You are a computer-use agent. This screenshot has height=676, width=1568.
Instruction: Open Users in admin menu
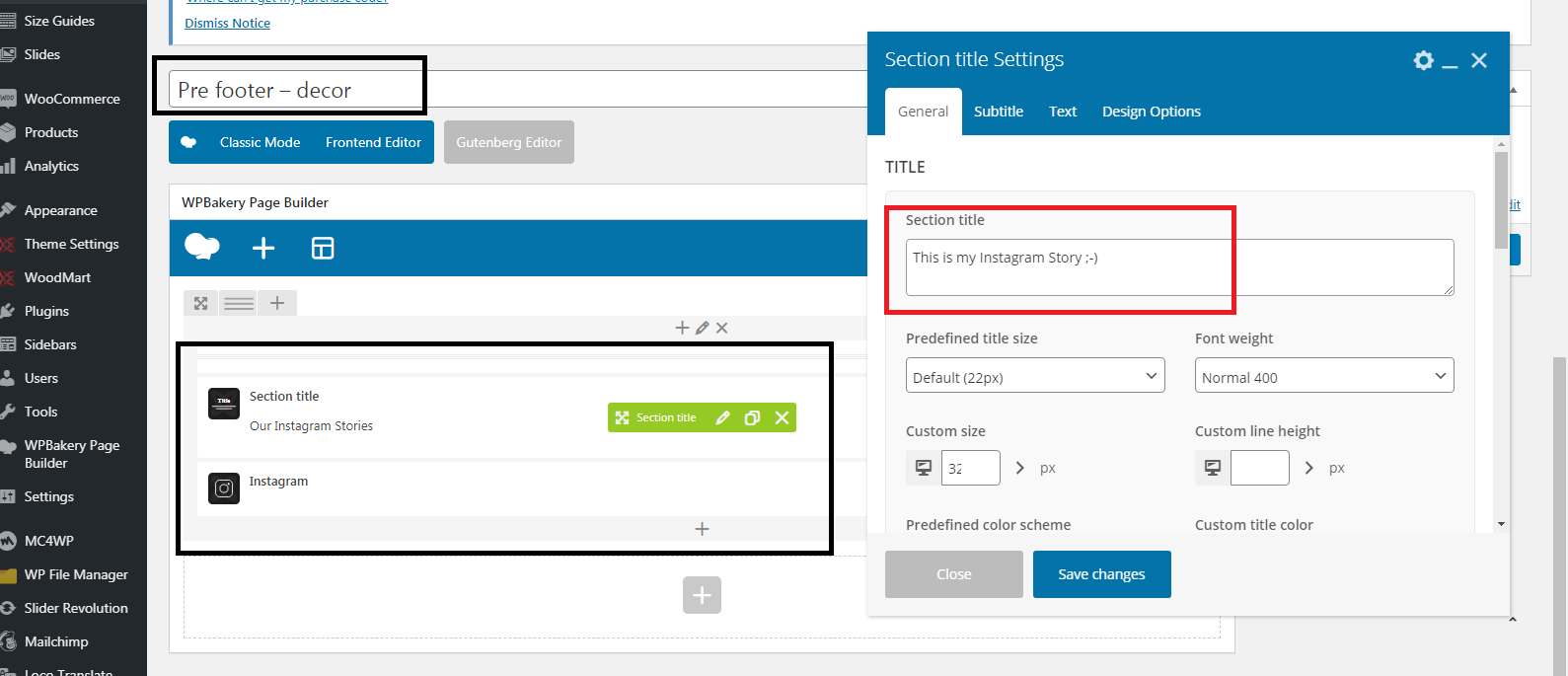pyautogui.click(x=41, y=378)
